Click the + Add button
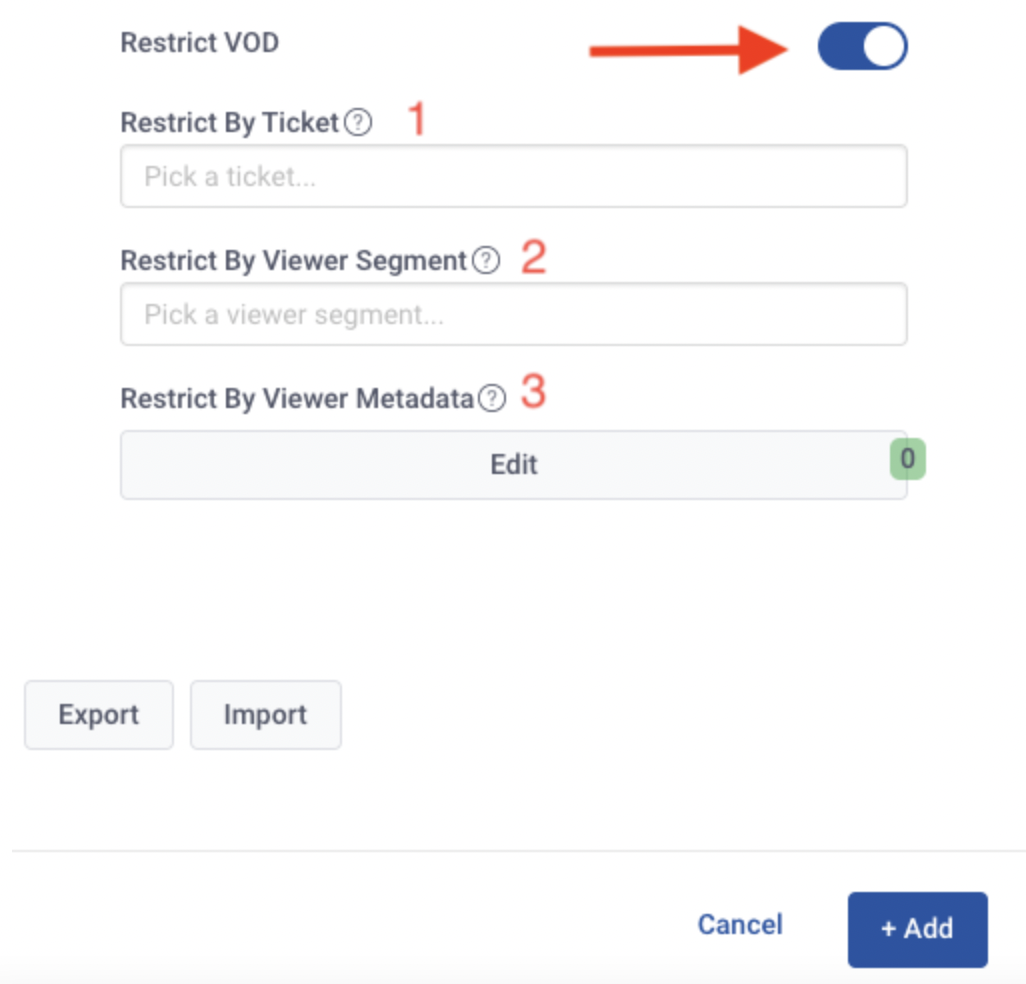This screenshot has height=984, width=1026. click(917, 929)
